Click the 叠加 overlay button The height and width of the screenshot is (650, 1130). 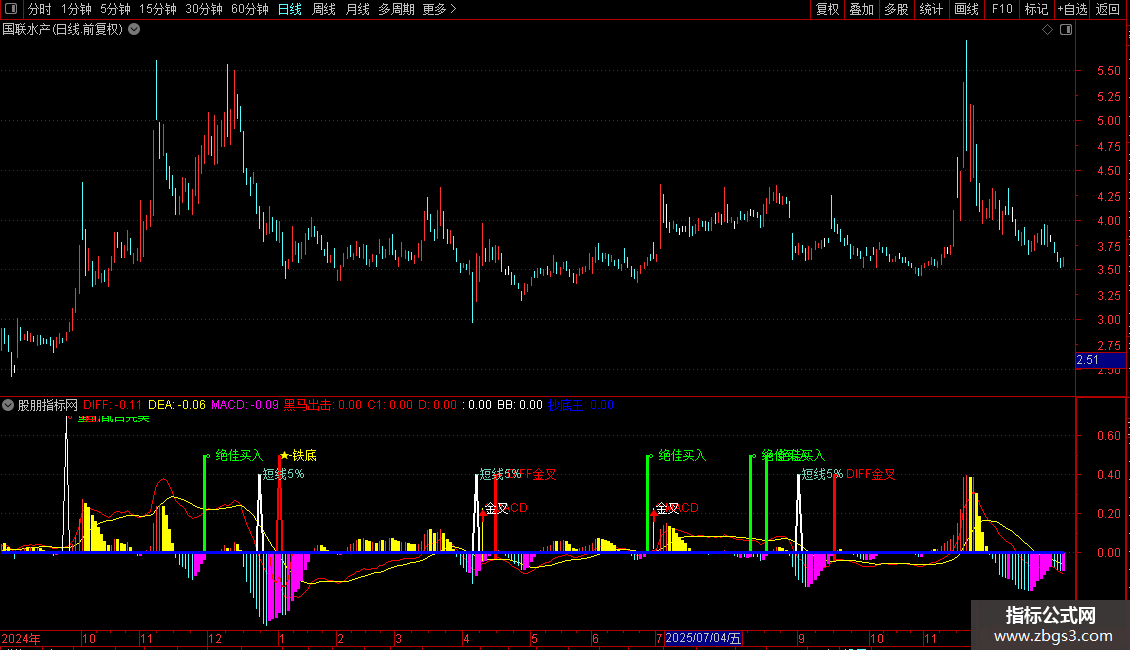tap(861, 9)
